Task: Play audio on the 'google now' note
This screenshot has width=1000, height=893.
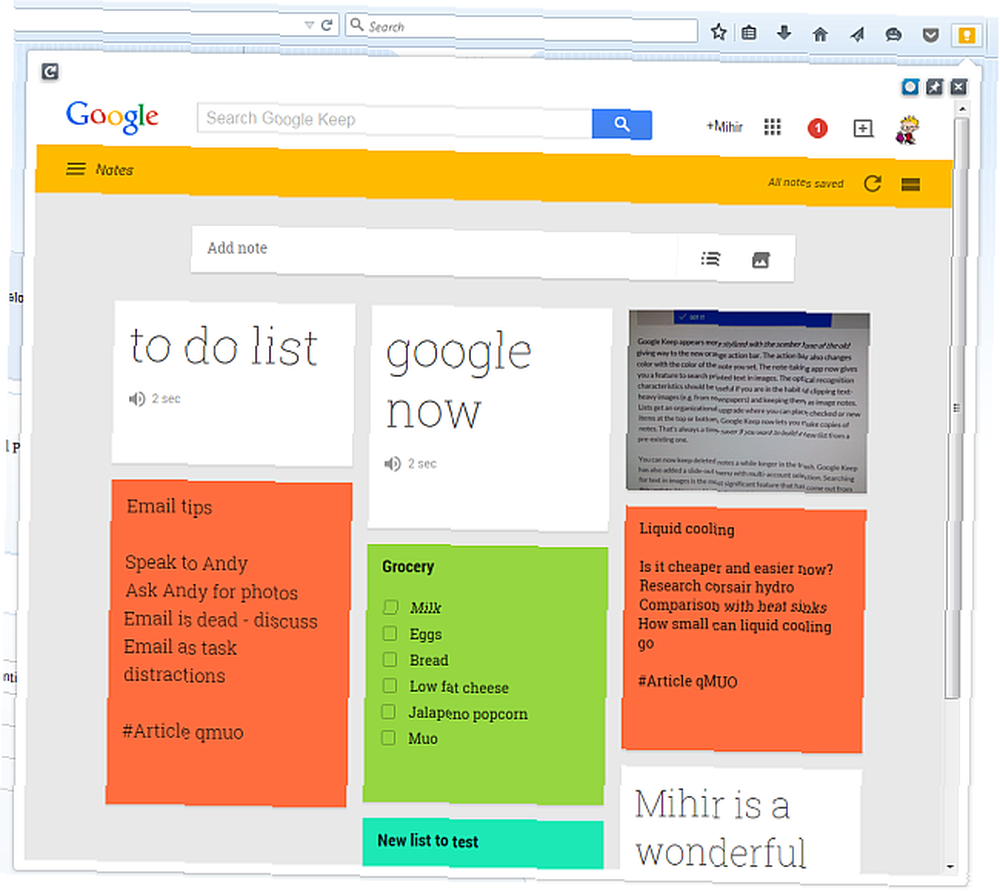Action: click(392, 464)
